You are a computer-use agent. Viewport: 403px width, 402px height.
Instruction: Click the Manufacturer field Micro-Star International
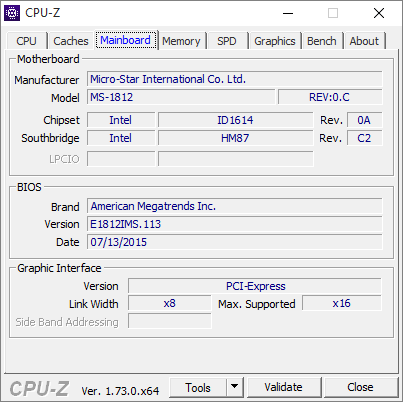click(235, 79)
